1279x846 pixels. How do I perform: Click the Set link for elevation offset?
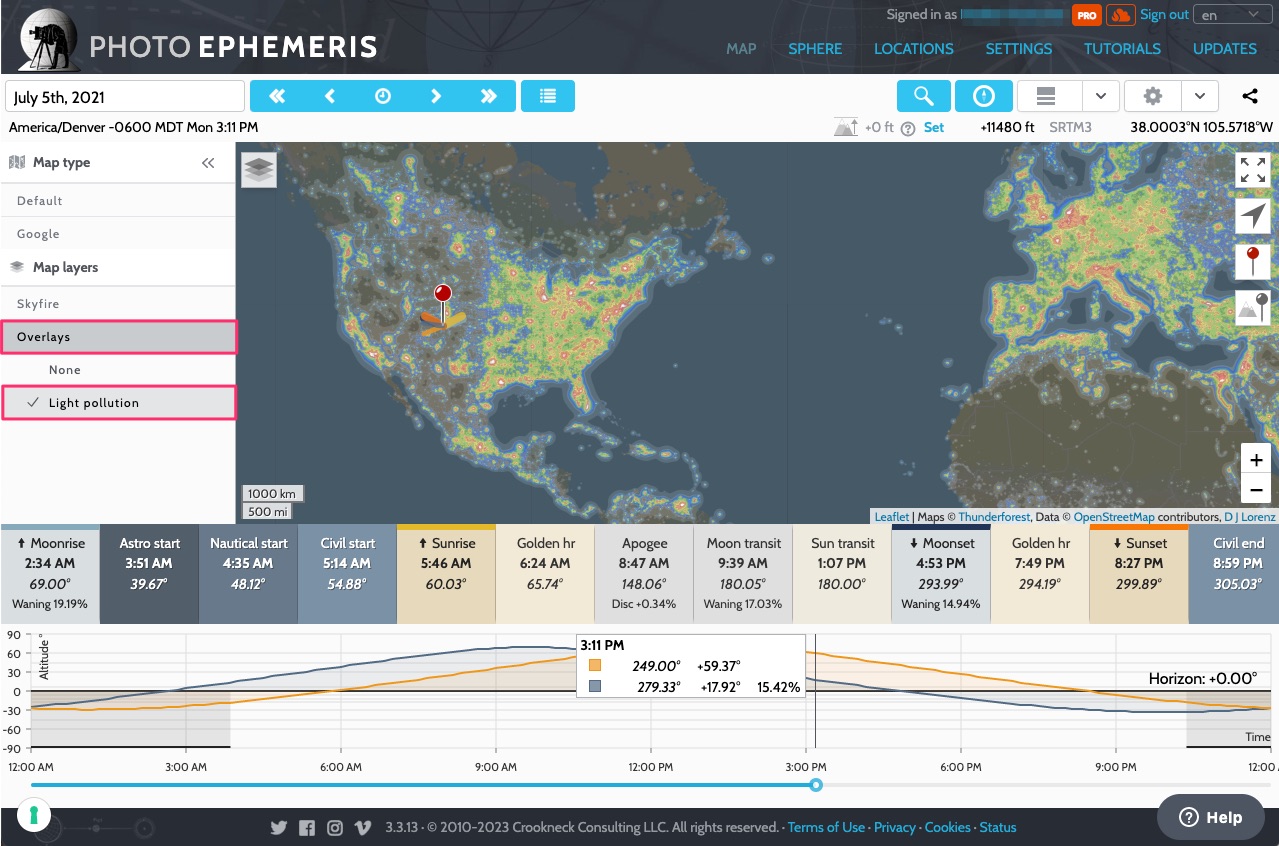point(934,127)
